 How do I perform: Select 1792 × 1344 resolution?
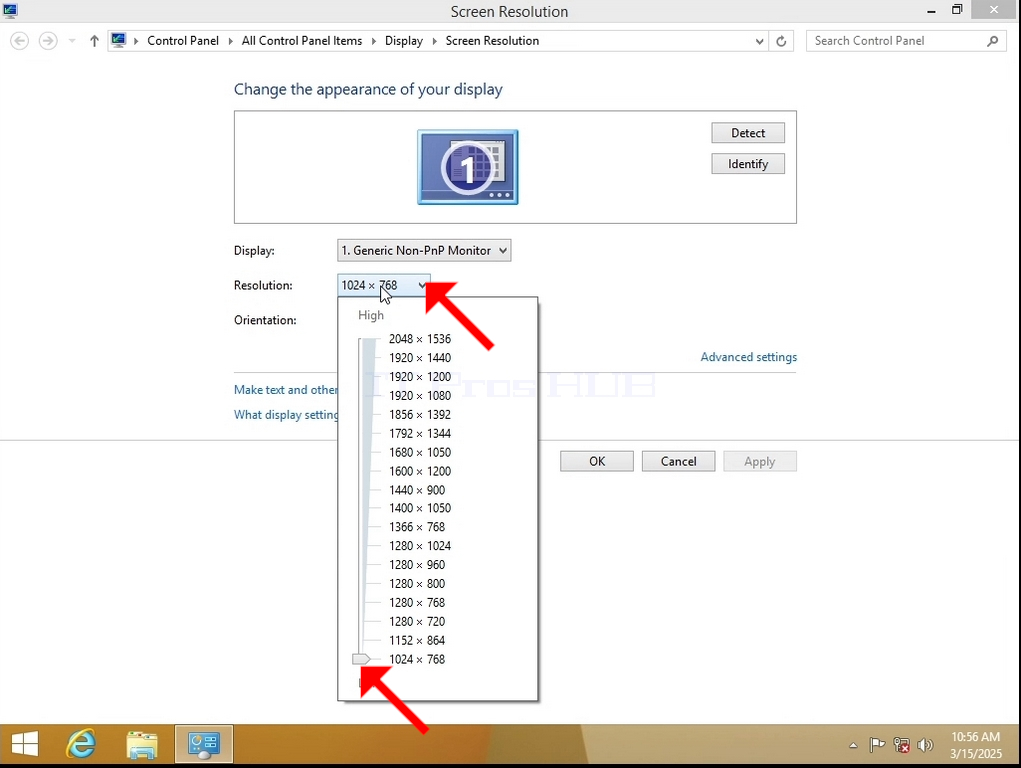pos(420,433)
